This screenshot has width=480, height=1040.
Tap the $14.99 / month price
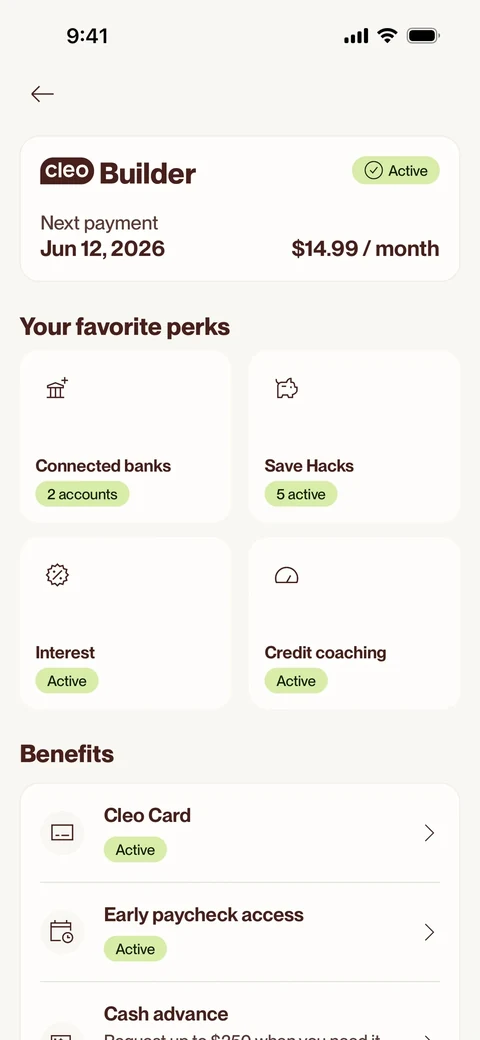click(x=365, y=249)
